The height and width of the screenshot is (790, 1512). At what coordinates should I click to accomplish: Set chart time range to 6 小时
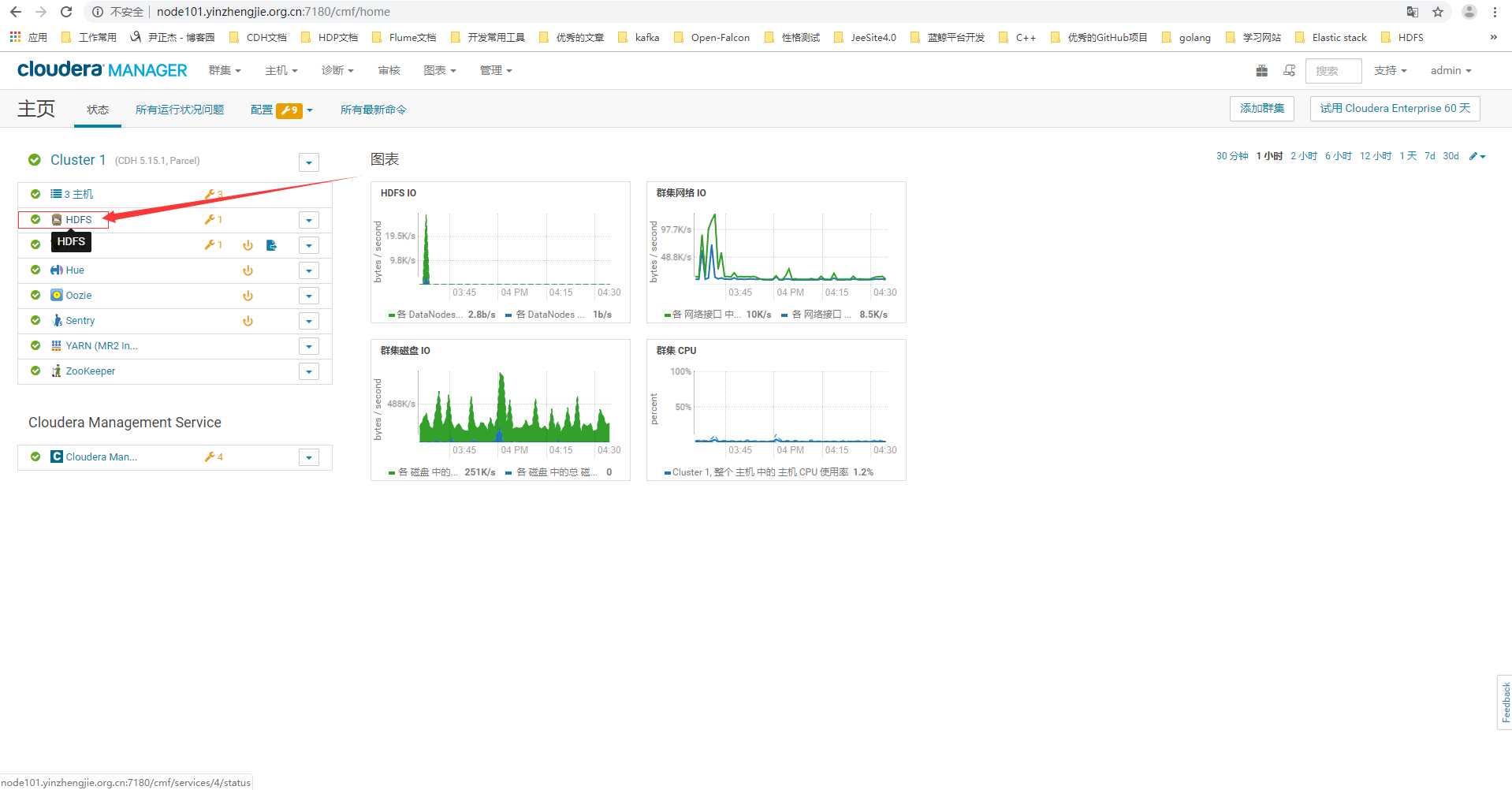tap(1339, 156)
